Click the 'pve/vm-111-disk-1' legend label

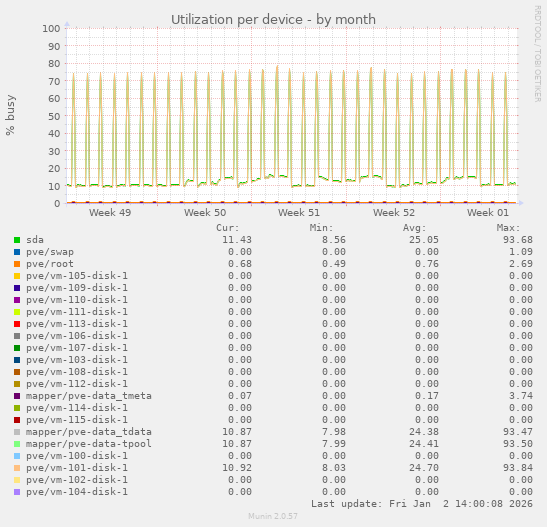[x=77, y=312]
